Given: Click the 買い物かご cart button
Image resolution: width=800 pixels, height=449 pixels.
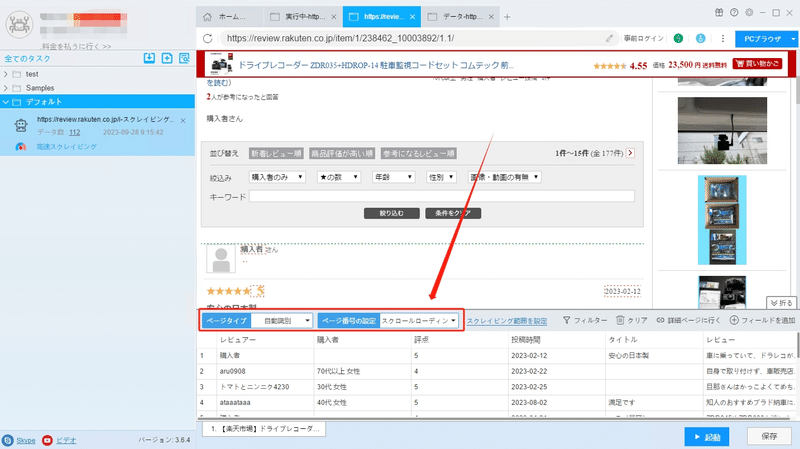Looking at the screenshot, I should click(x=757, y=64).
